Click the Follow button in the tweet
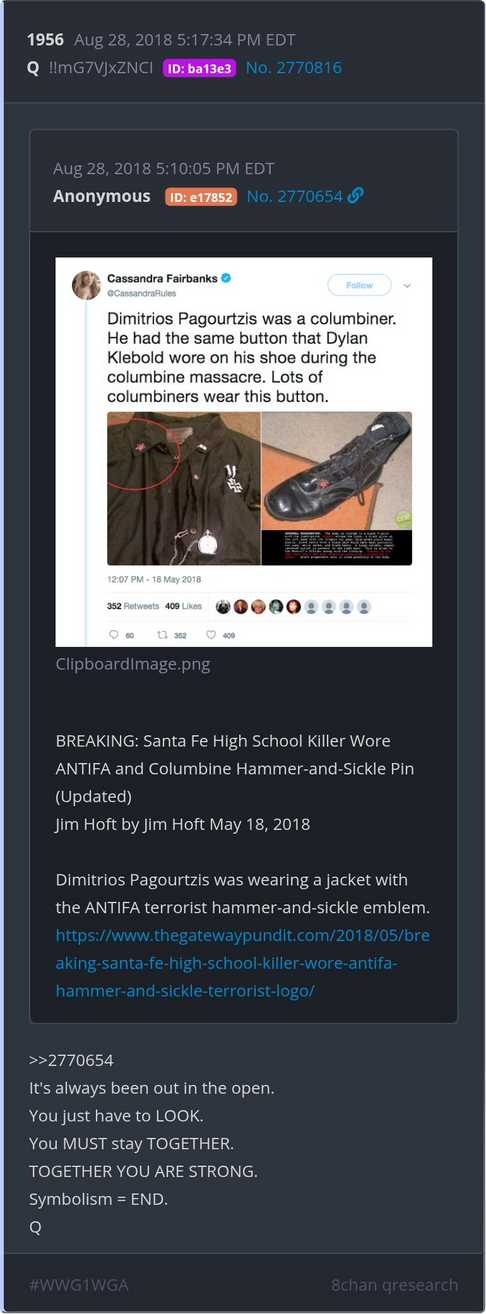The image size is (486, 1314). tap(359, 285)
